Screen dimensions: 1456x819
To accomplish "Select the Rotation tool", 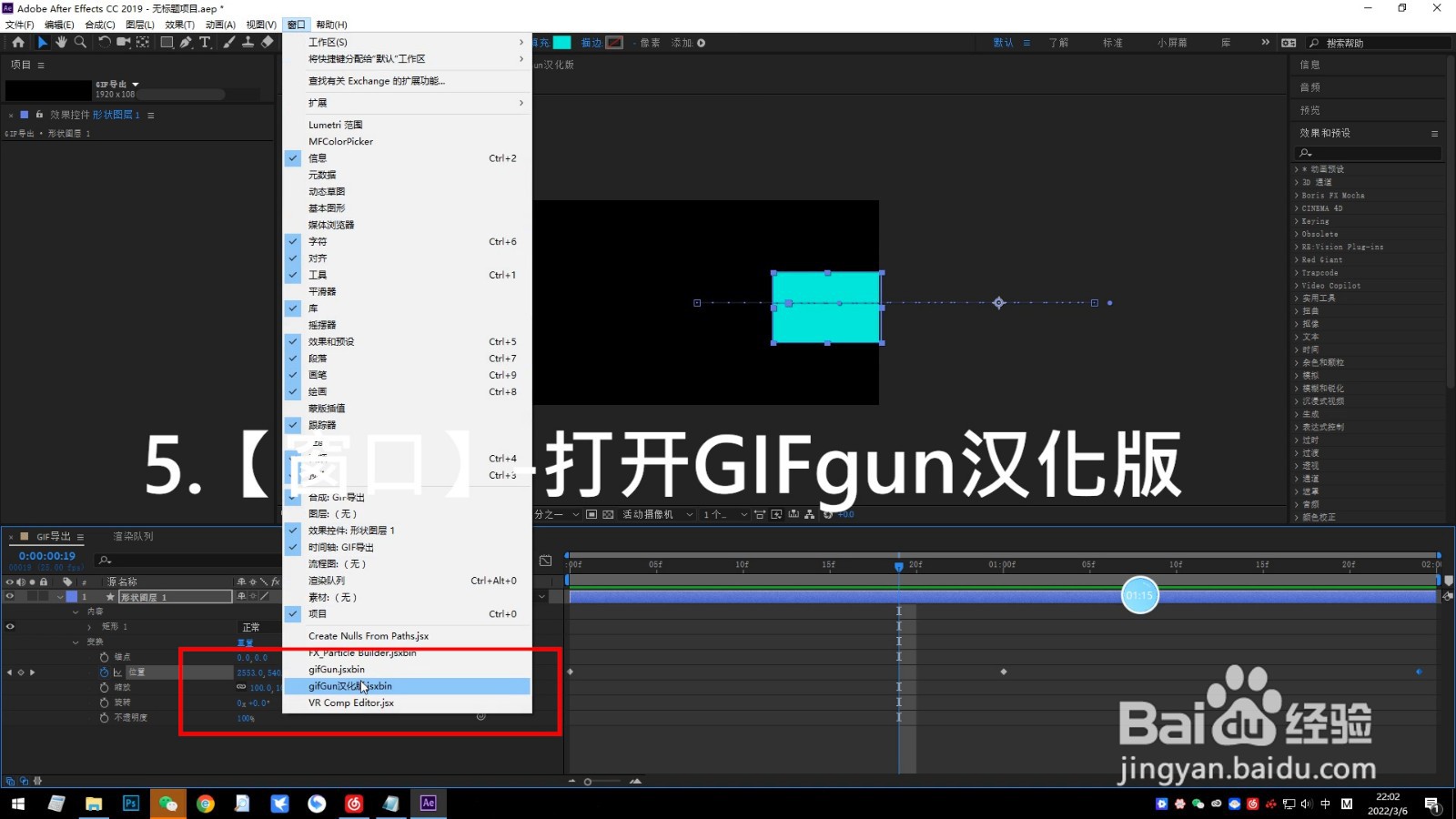I will tap(104, 42).
